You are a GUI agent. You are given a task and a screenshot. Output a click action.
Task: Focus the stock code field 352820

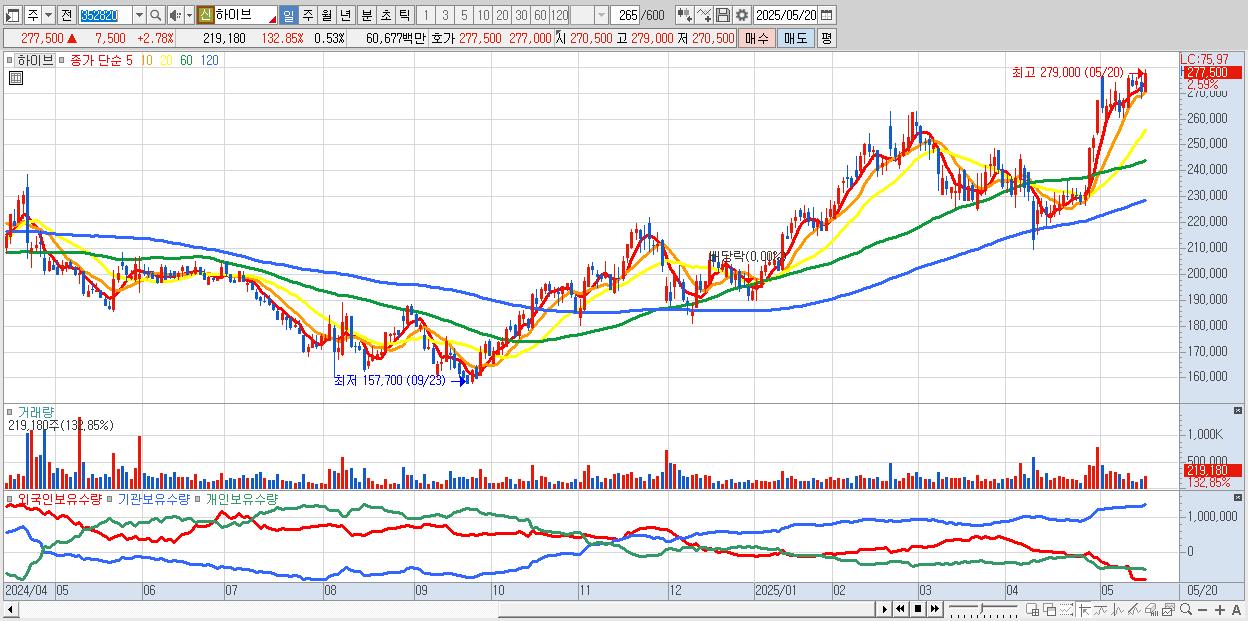pyautogui.click(x=105, y=15)
